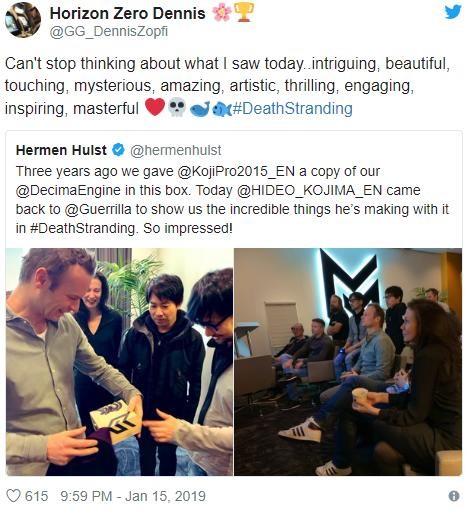Image resolution: width=471 pixels, height=511 pixels.
Task: Like the tweet via heart icon
Action: coord(13,496)
